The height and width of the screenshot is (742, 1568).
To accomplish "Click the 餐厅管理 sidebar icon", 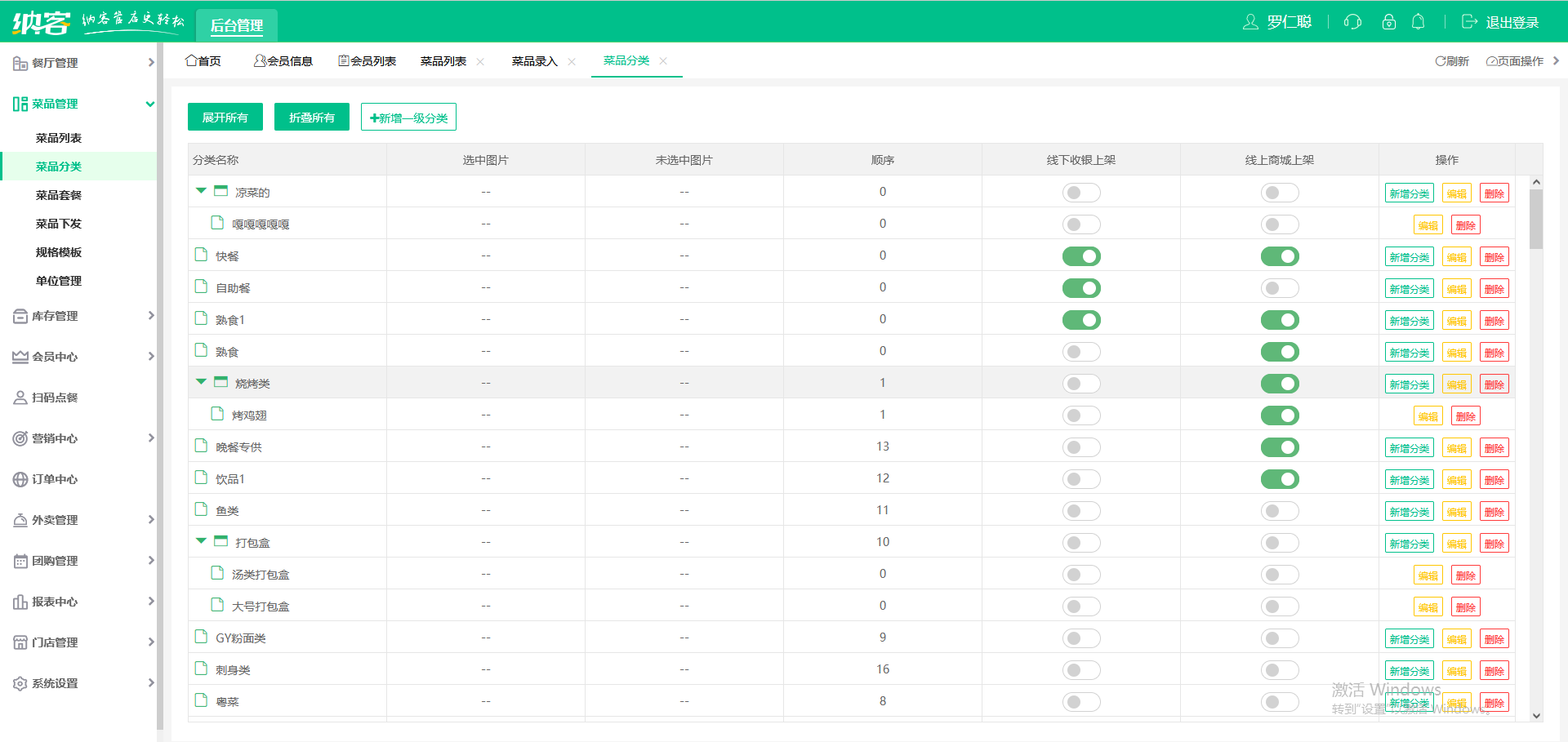I will tap(20, 63).
